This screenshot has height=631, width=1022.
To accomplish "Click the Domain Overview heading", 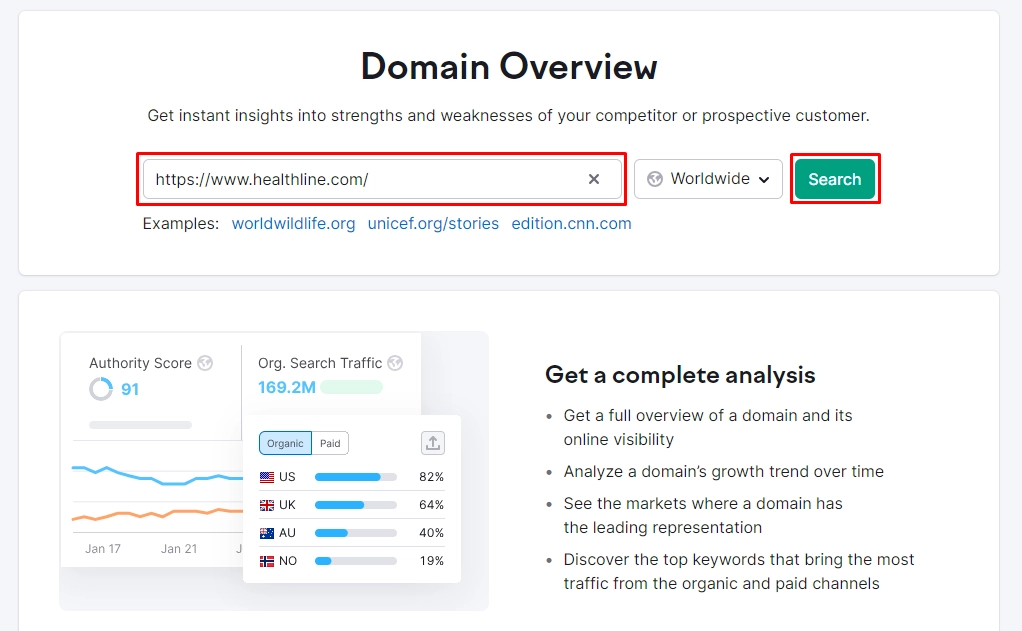I will [x=509, y=66].
